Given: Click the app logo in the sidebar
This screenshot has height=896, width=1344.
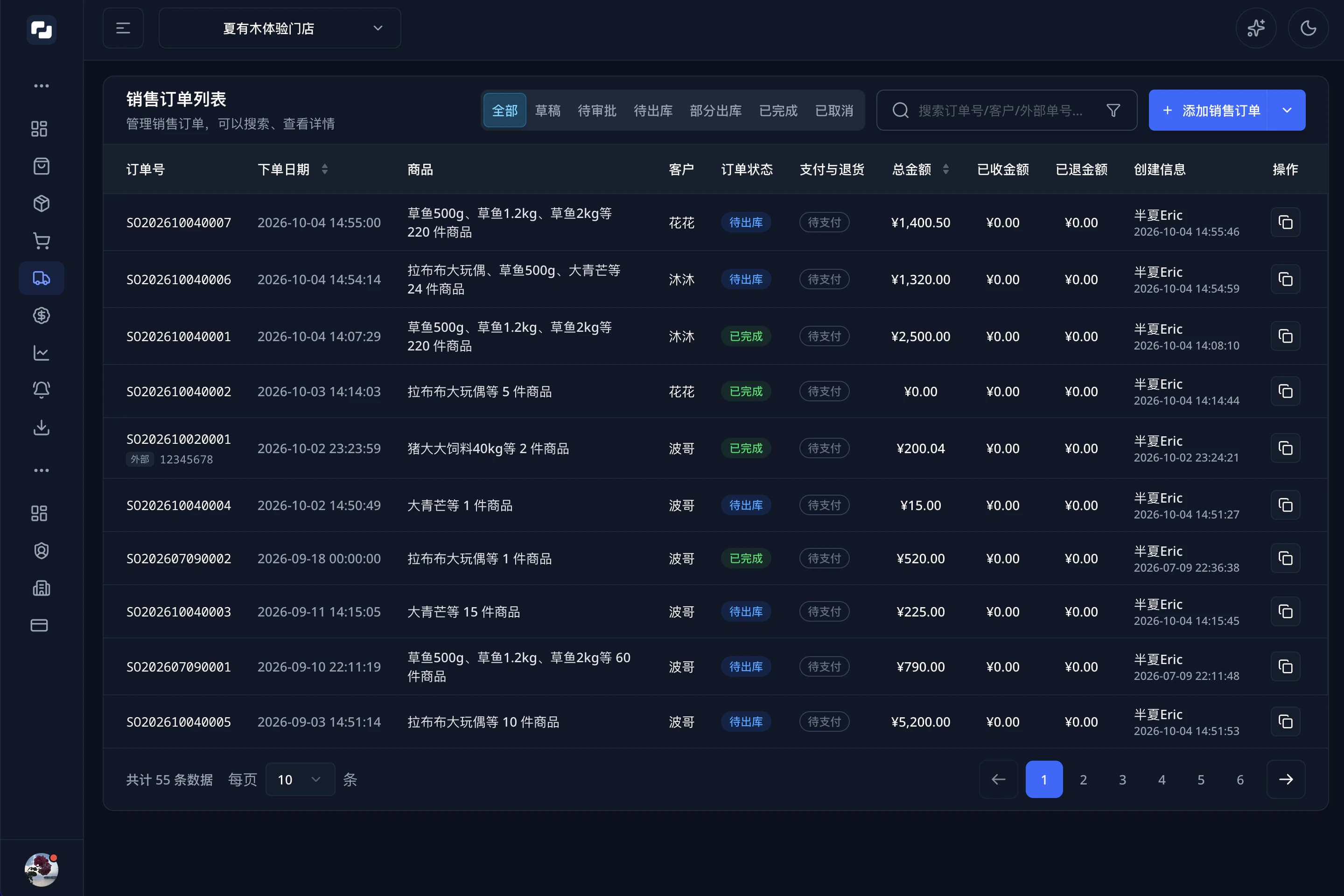Looking at the screenshot, I should coord(41,29).
